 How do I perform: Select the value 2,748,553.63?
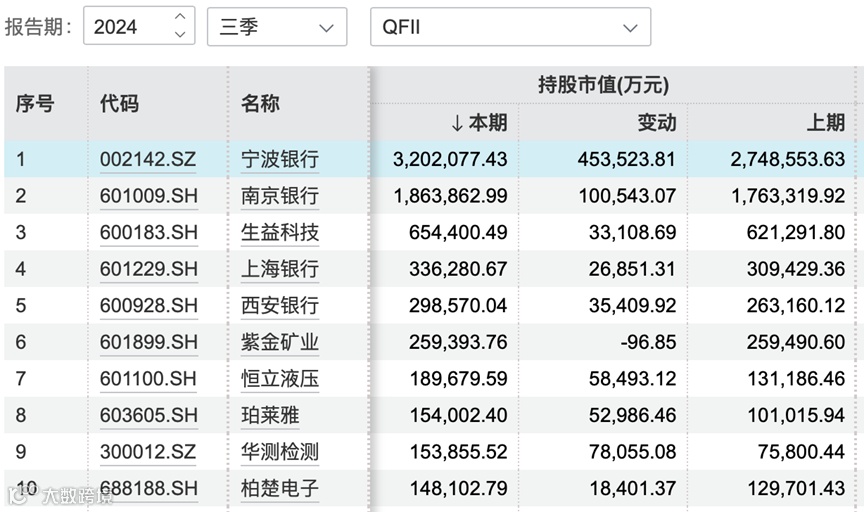[x=787, y=159]
